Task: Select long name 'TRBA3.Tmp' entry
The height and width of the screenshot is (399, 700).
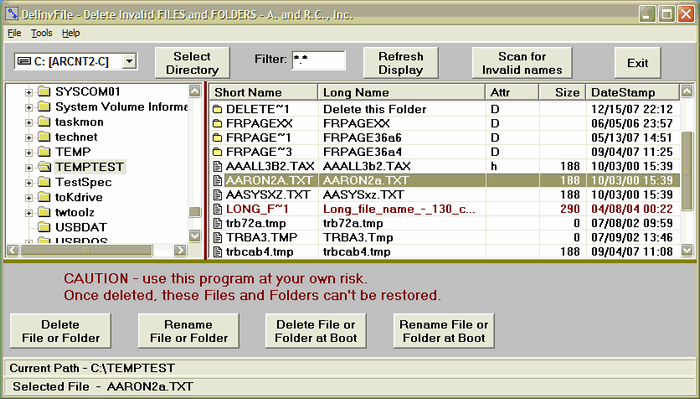Action: coord(358,238)
